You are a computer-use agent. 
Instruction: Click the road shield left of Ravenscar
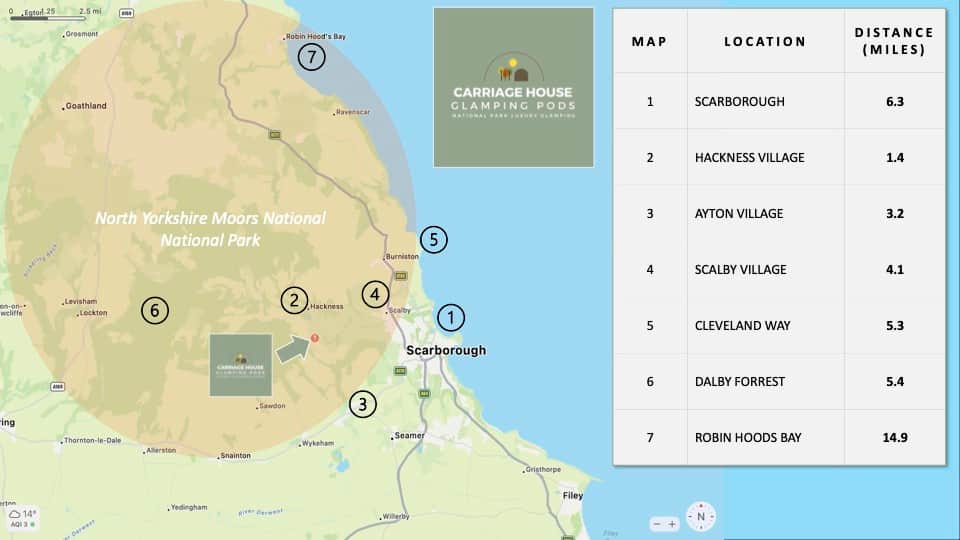point(275,135)
